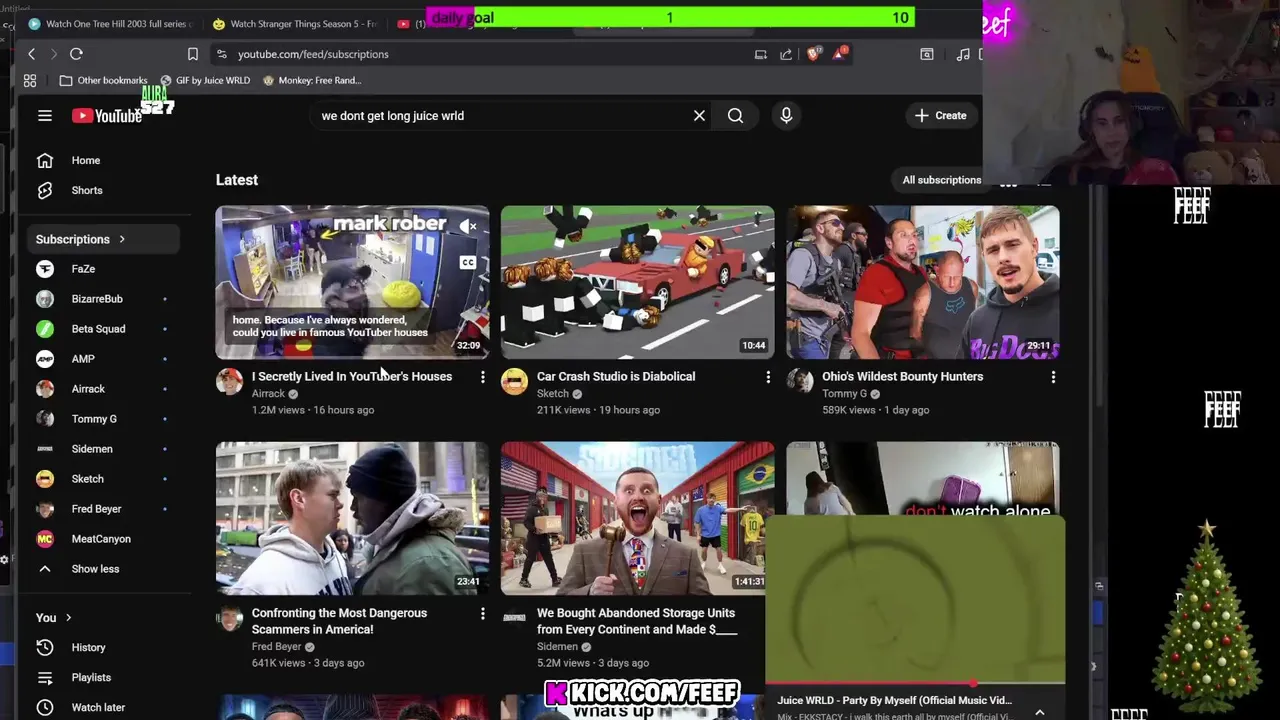Click the magnifier search button
This screenshot has width=1280, height=720.
(x=735, y=116)
